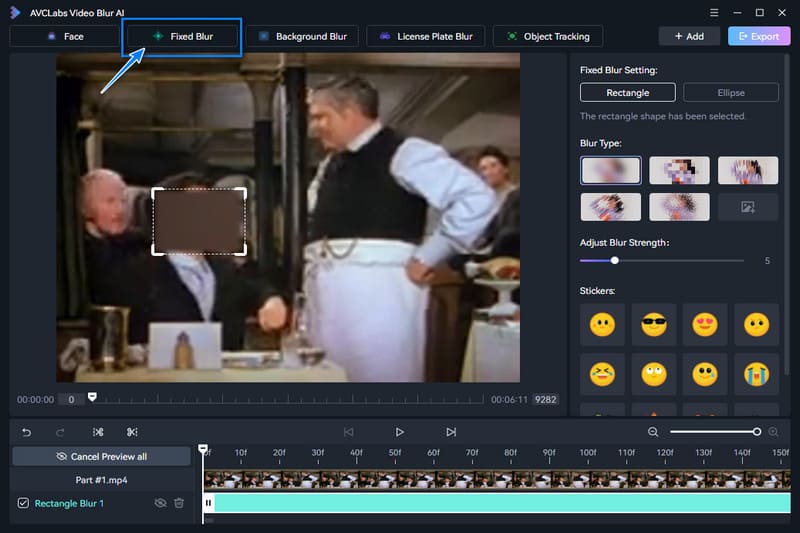Screen dimensions: 800x533
Task: Pick the pleading face sticker
Action: tap(705, 374)
